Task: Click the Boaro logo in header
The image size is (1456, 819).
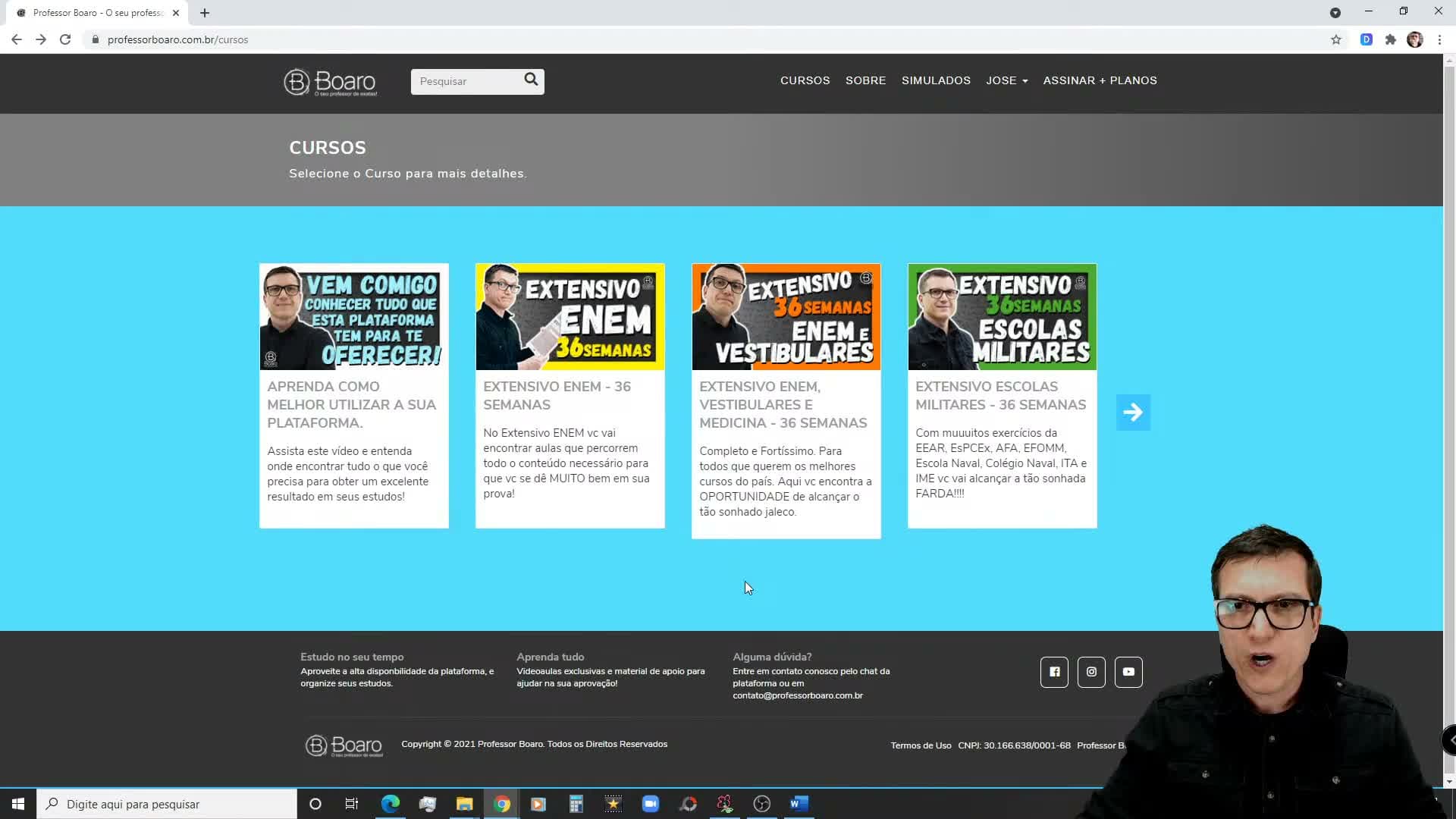Action: [331, 82]
